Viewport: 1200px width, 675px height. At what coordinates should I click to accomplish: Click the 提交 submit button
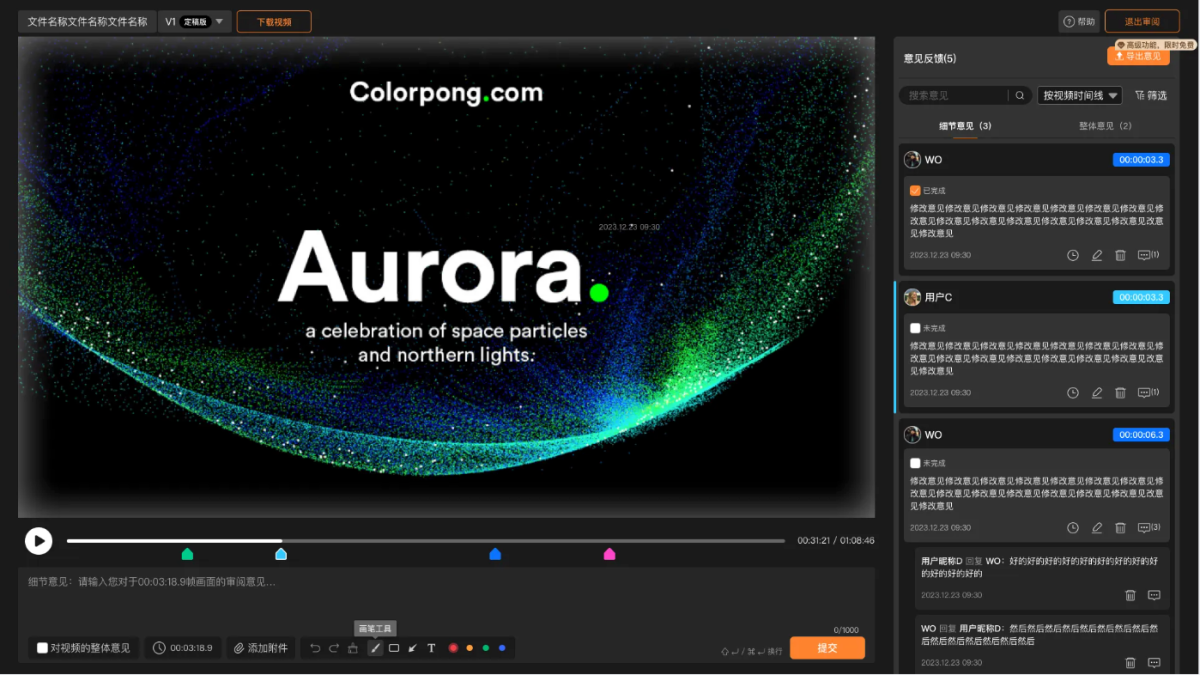click(x=827, y=648)
